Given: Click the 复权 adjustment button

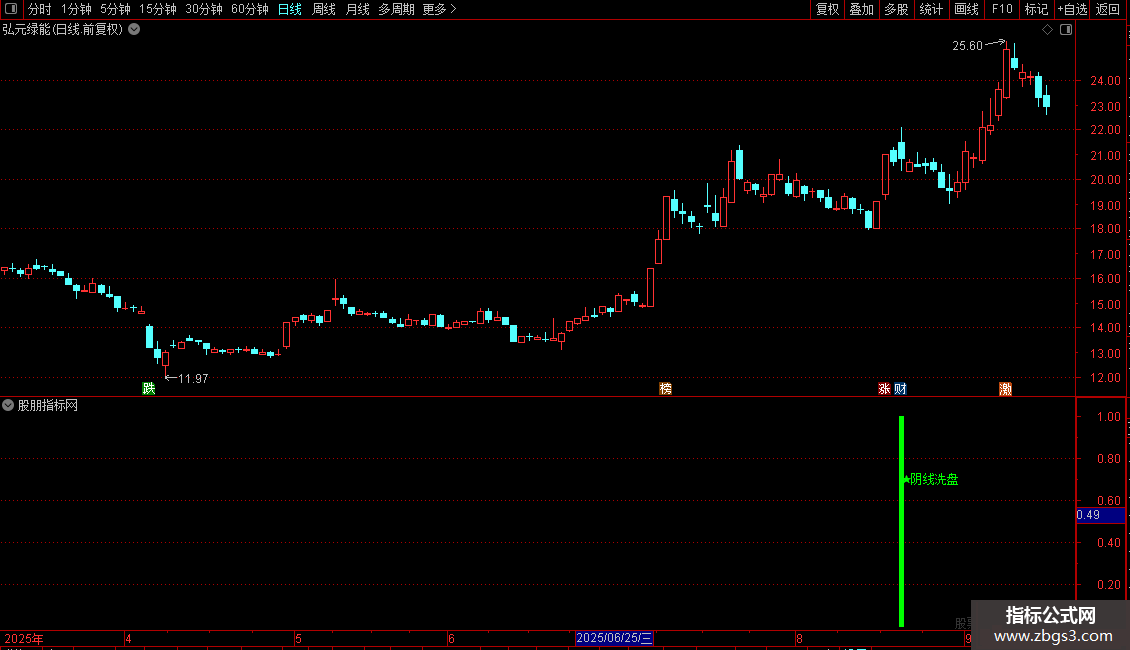Looking at the screenshot, I should pyautogui.click(x=827, y=9).
